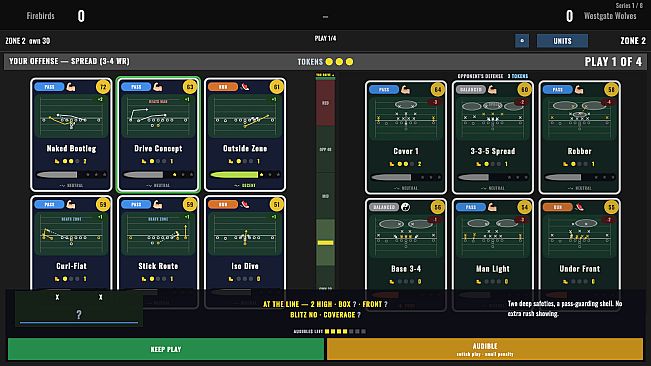This screenshot has height=366, width=651.
Task: Click the 64 rating badge on Cover 1
Action: pyautogui.click(x=438, y=90)
